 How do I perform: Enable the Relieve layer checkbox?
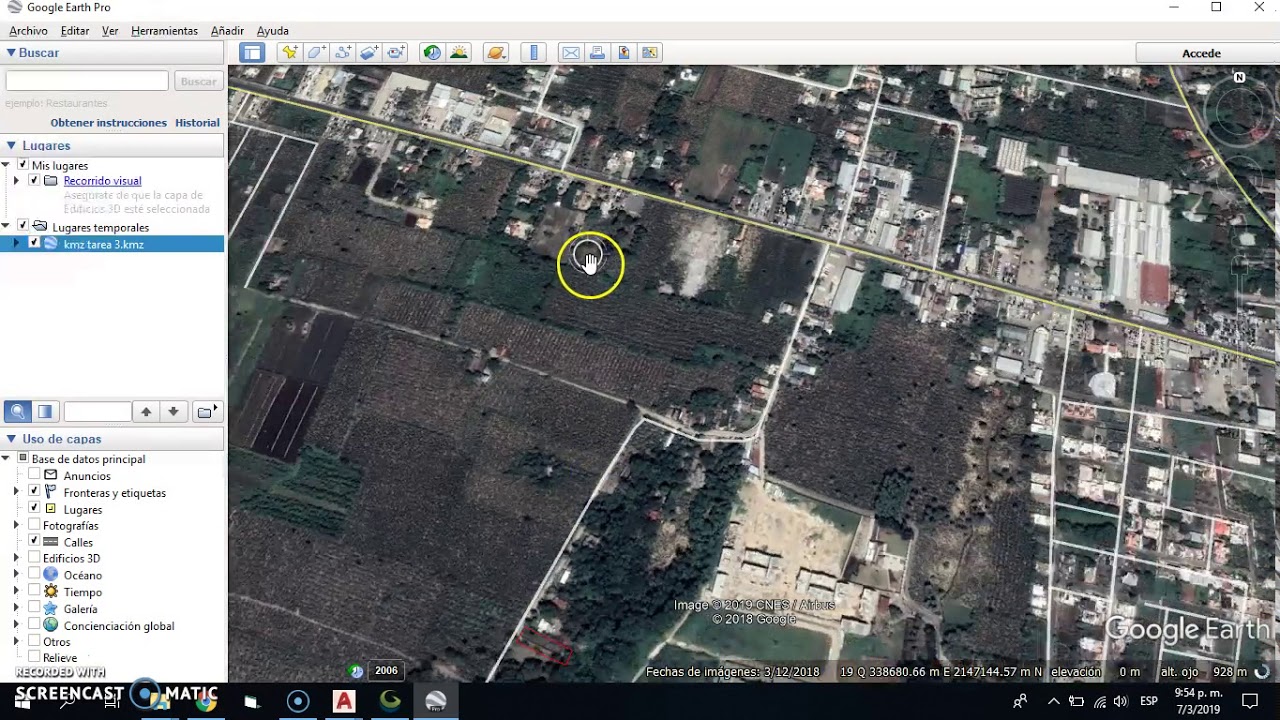[x=34, y=658]
